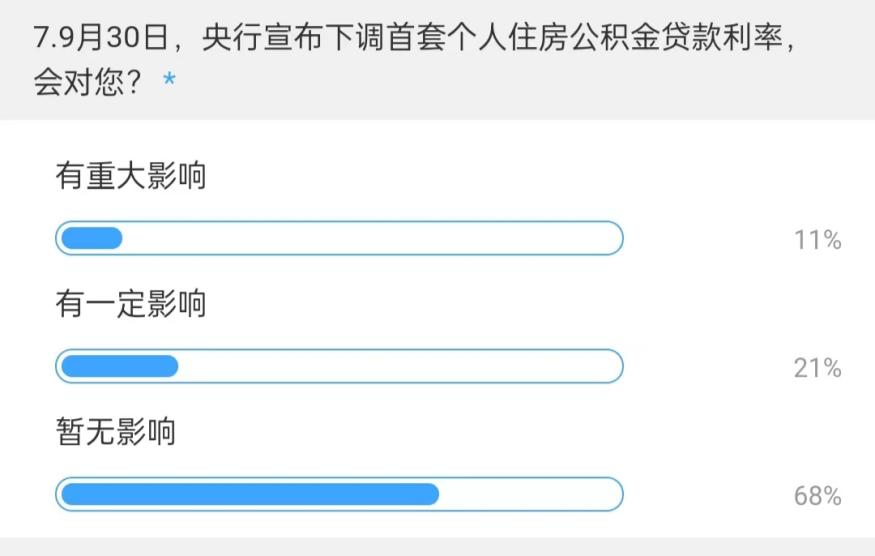875x556 pixels.
Task: Click empty part of 暂无影响 bar
Action: (530, 495)
